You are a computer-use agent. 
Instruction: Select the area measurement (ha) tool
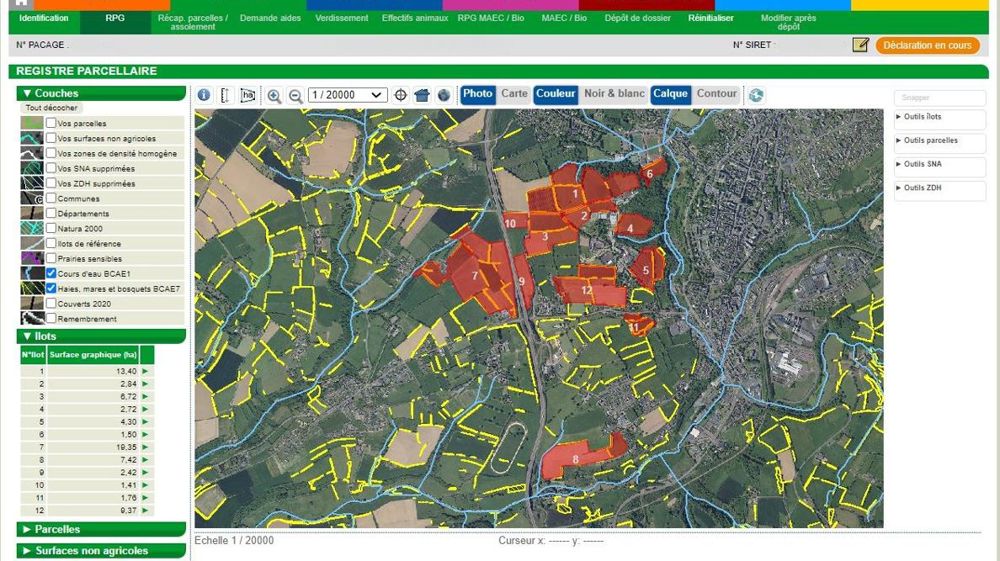tap(247, 95)
